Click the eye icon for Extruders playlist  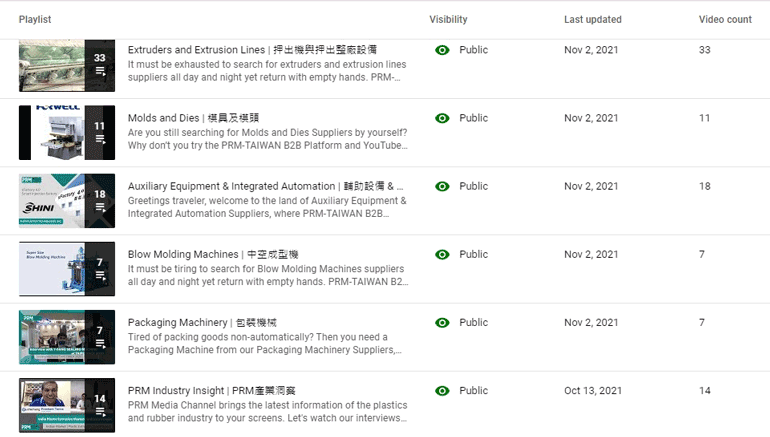[442, 50]
